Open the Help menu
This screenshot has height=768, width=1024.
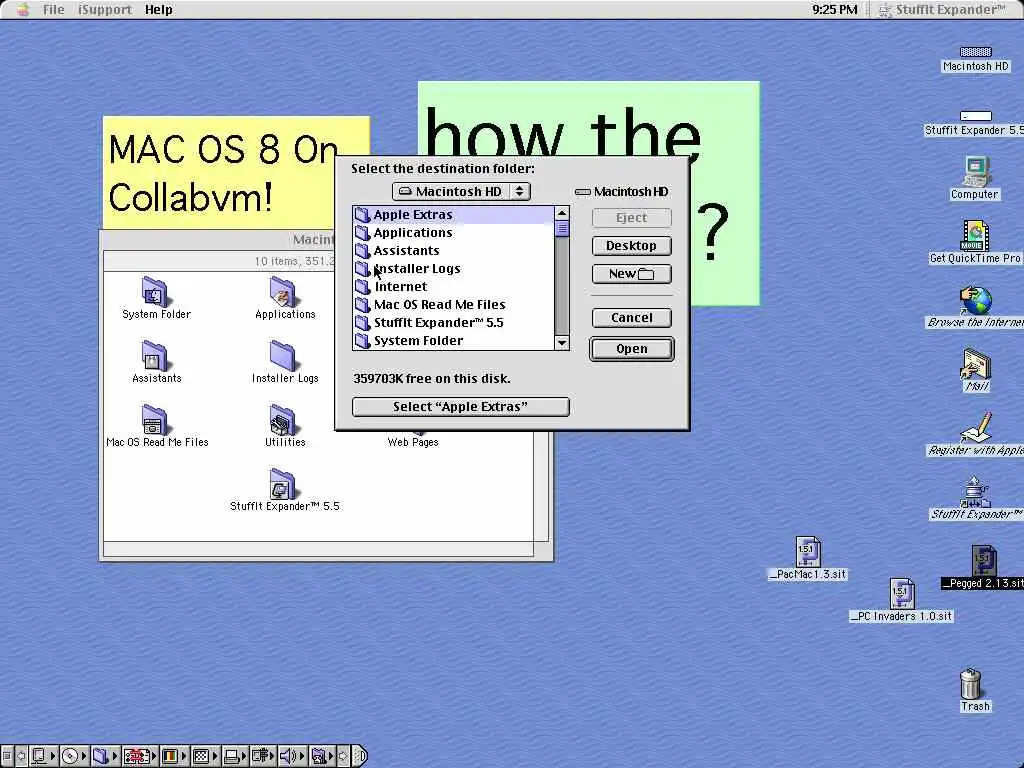159,9
